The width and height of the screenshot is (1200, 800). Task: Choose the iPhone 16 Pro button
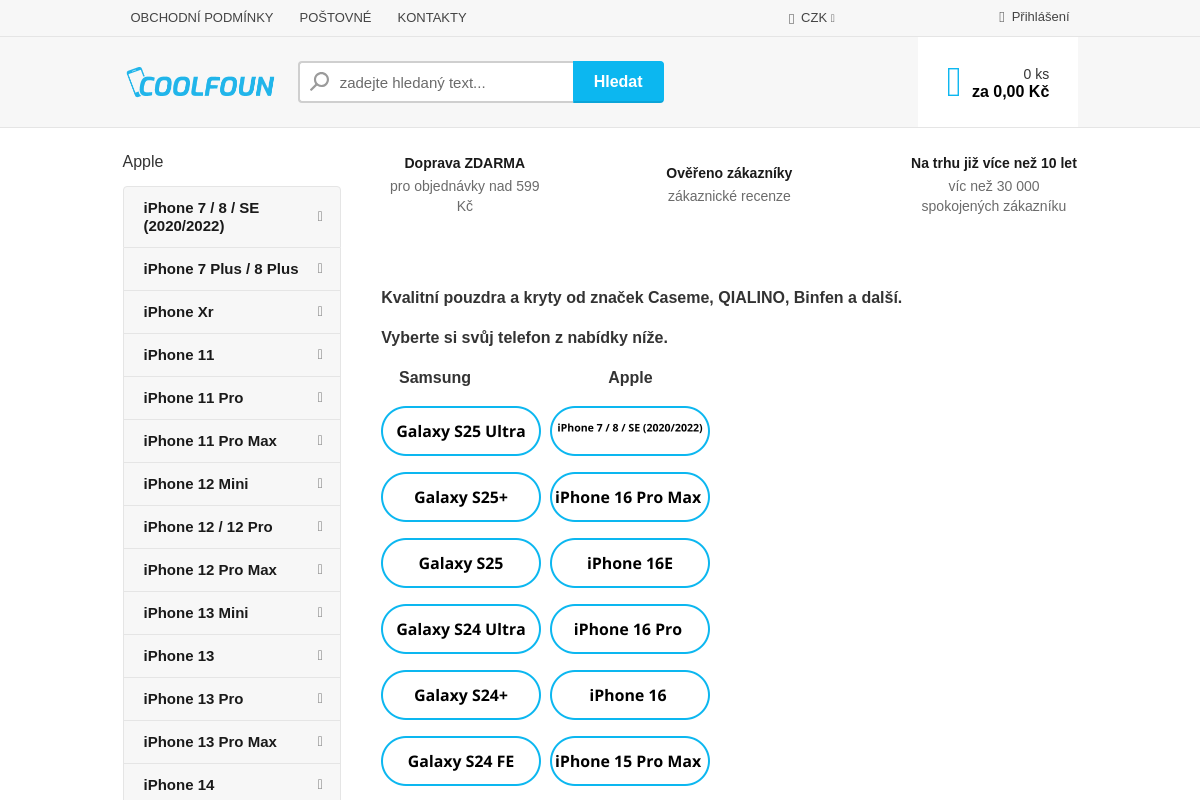630,629
